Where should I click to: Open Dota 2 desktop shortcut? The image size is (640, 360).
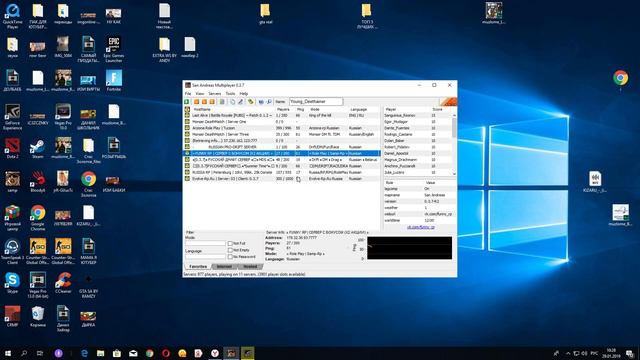[x=12, y=149]
